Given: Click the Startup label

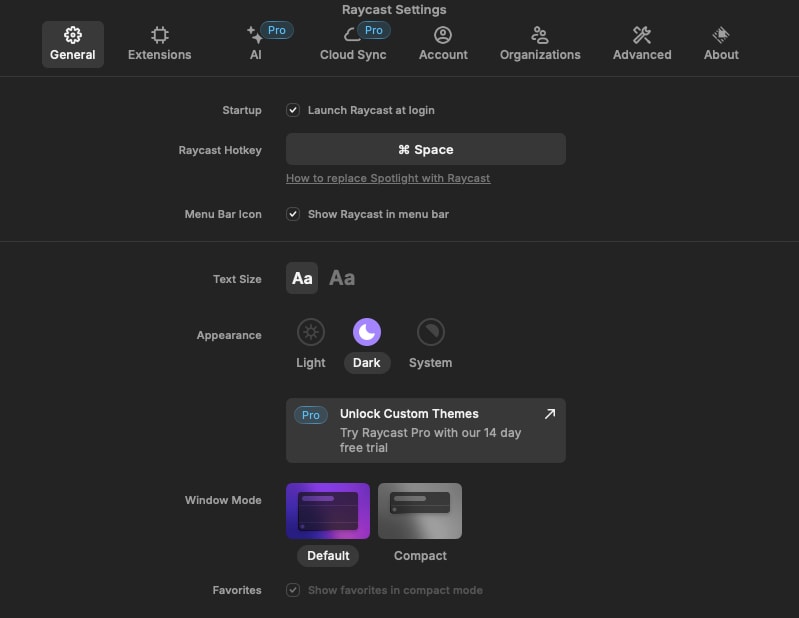Looking at the screenshot, I should (242, 110).
